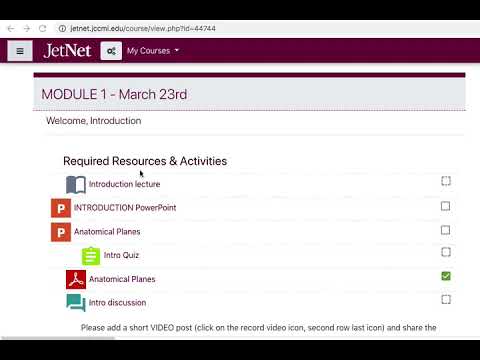Go back with the browser back arrow
This screenshot has width=480, height=360.
(x=10, y=29)
